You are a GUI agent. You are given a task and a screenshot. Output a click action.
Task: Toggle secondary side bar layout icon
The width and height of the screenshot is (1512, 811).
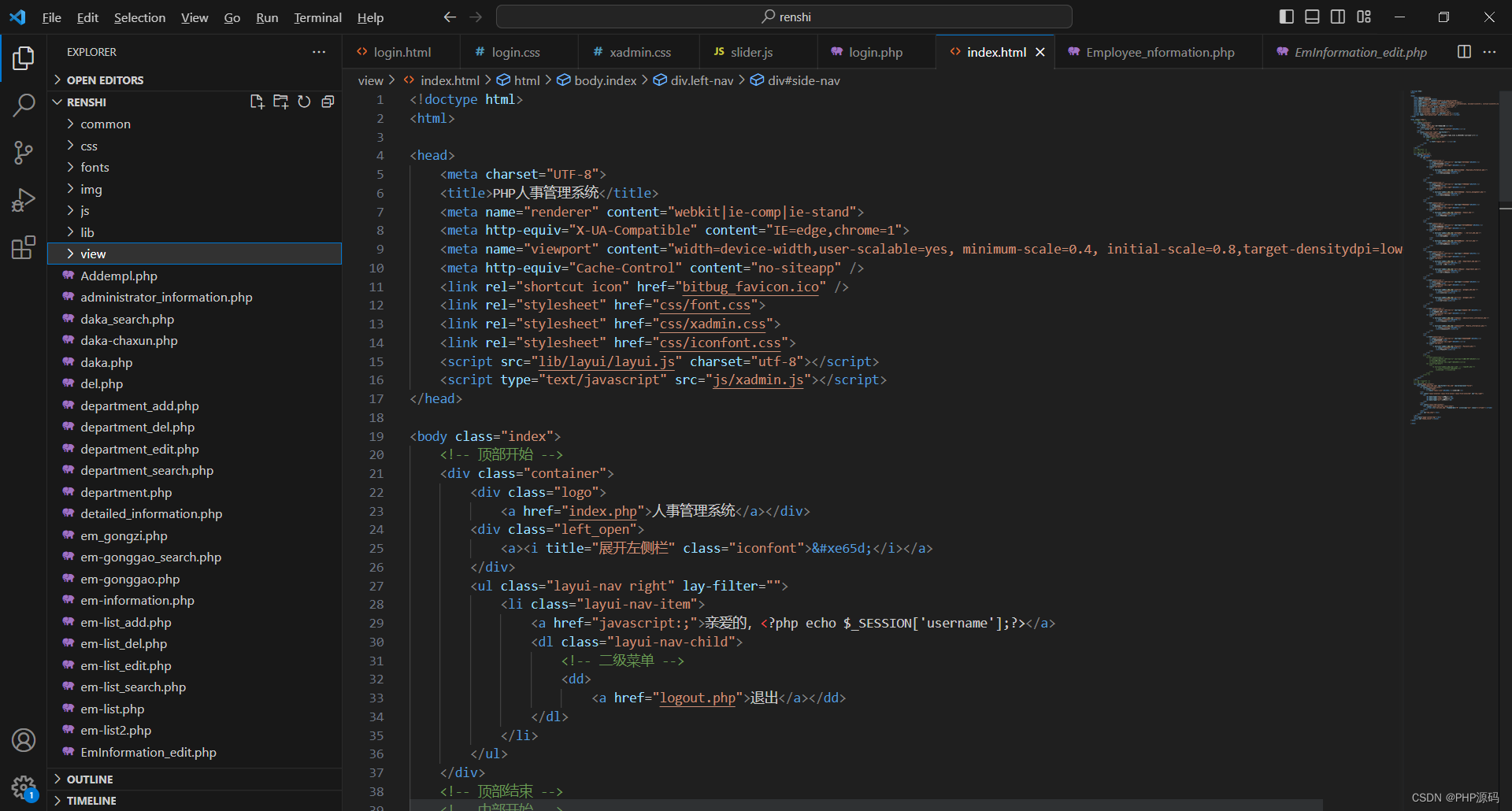(x=1338, y=17)
